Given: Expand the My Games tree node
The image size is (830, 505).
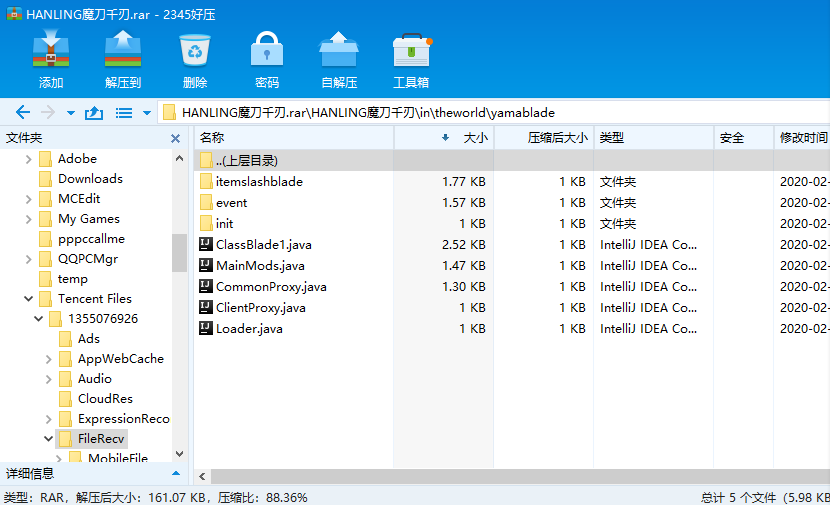Looking at the screenshot, I should tap(29, 219).
